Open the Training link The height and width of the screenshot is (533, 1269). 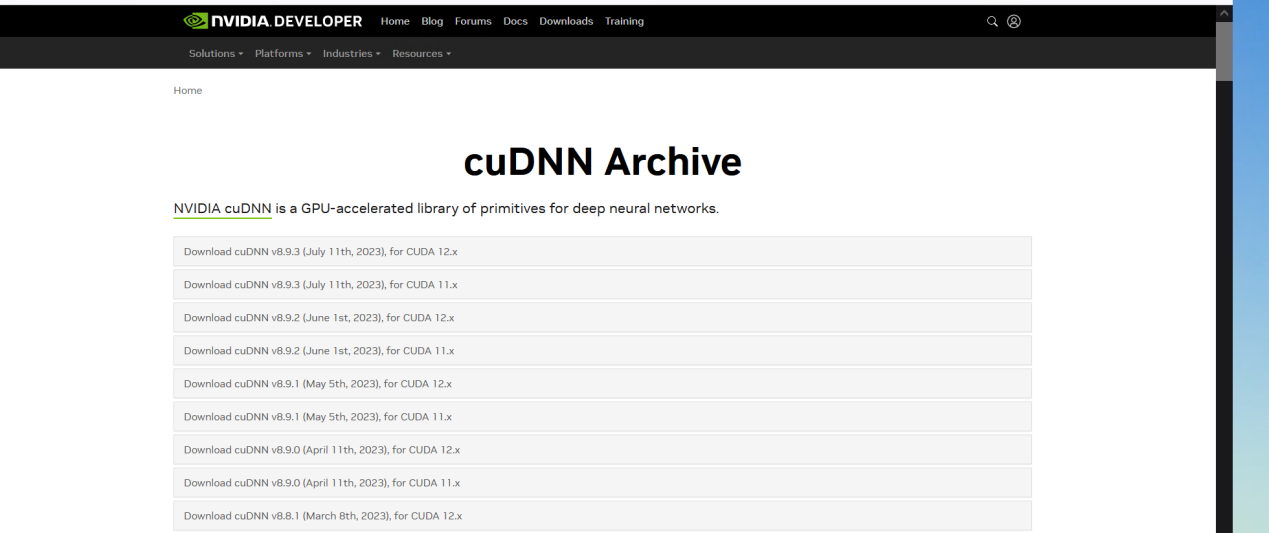[624, 21]
